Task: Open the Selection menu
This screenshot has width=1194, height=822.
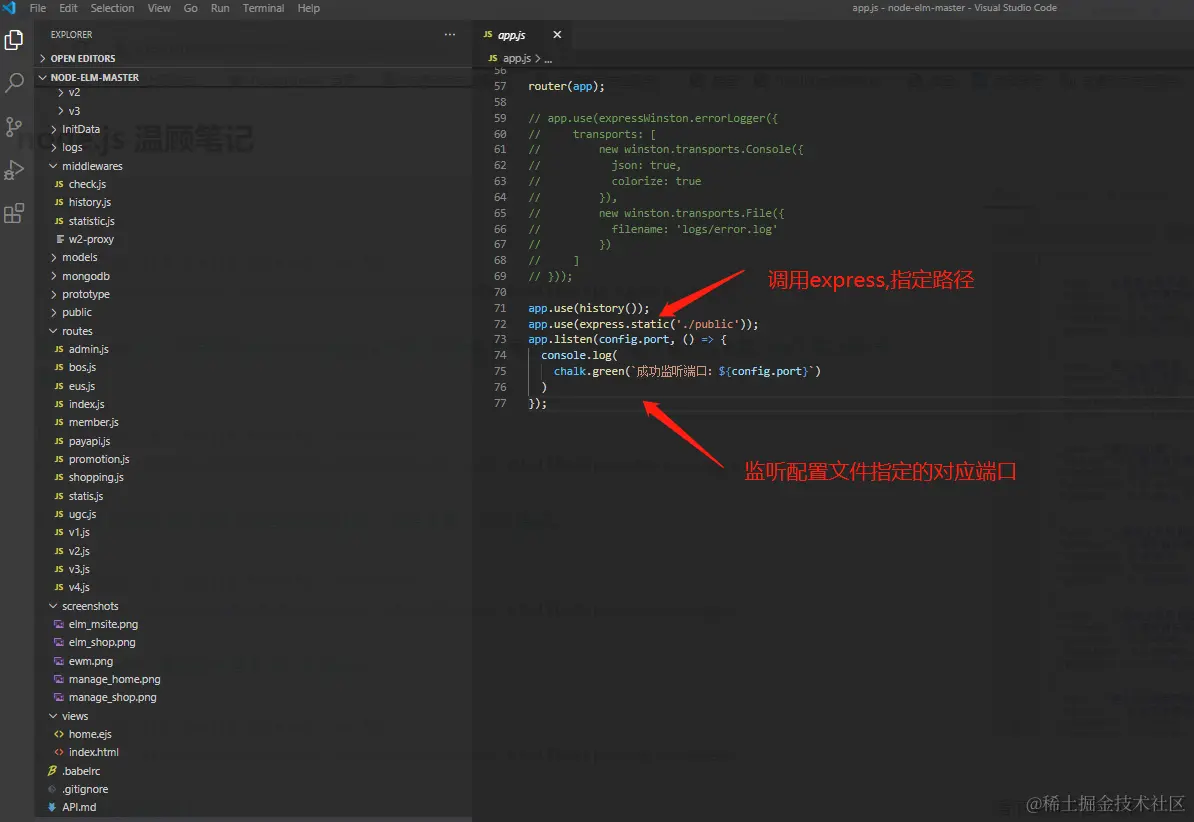Action: tap(112, 8)
